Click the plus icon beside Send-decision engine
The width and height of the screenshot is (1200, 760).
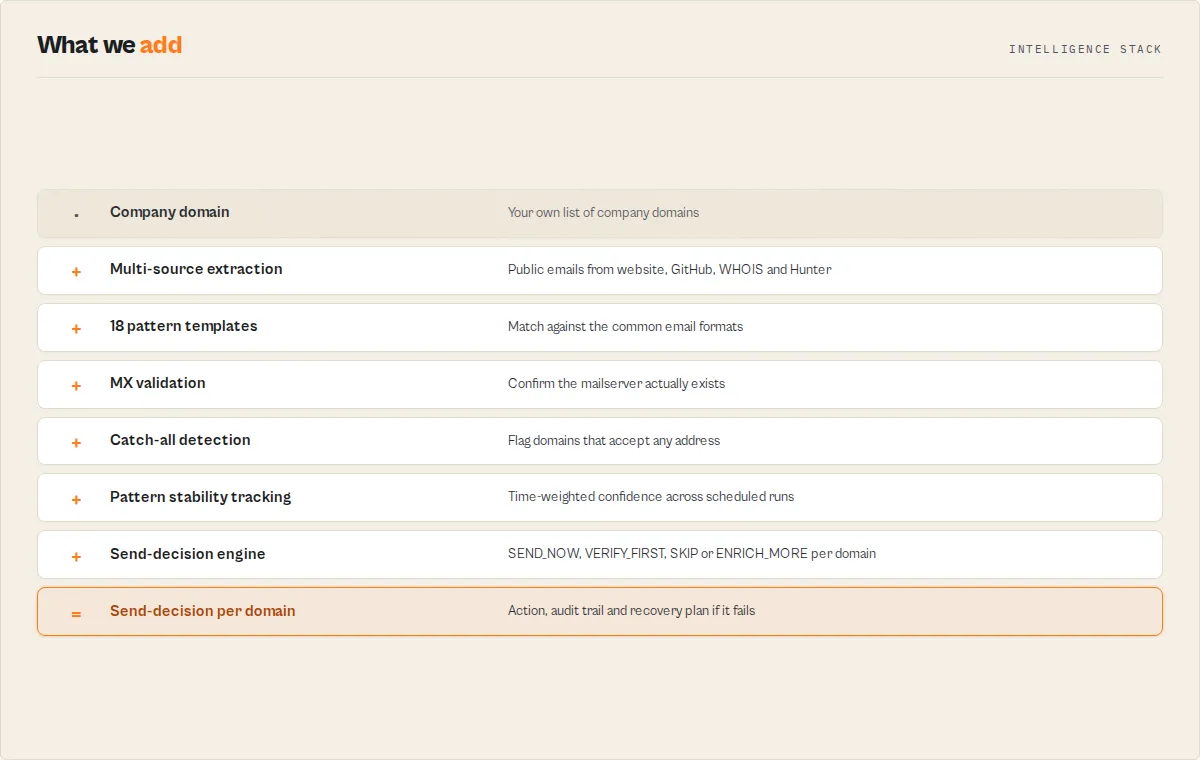tap(76, 556)
